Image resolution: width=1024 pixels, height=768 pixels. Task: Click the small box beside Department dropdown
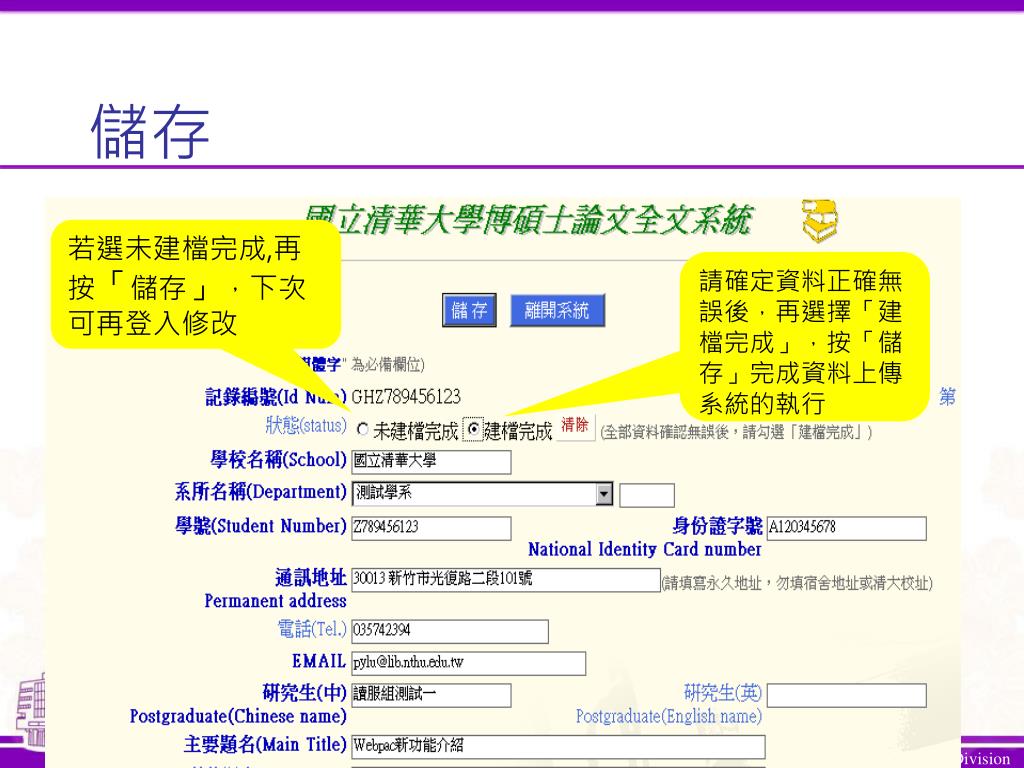[647, 496]
